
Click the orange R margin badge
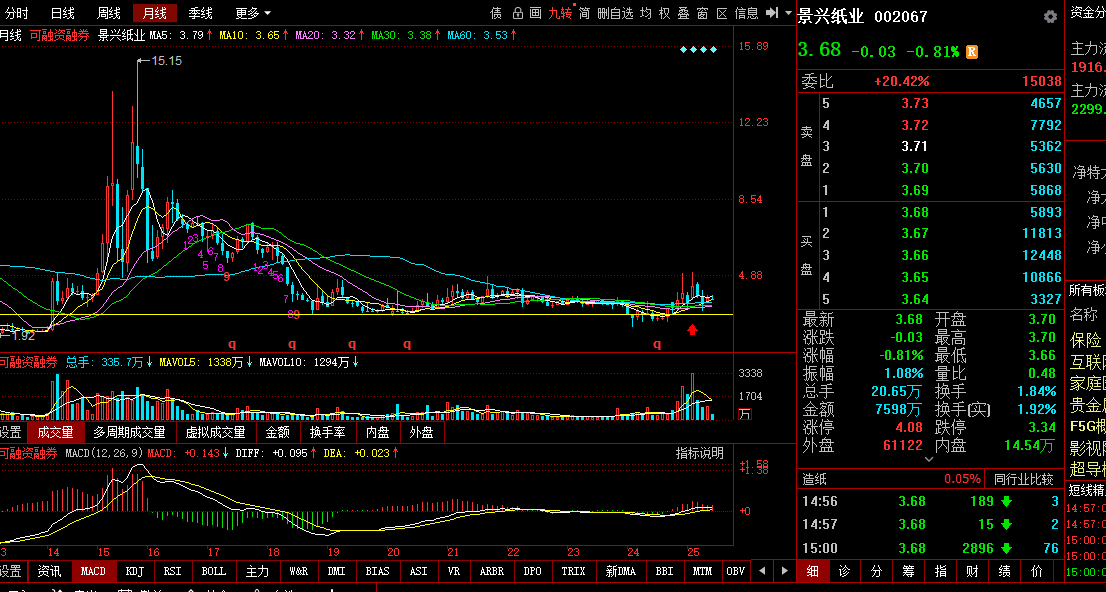[972, 52]
